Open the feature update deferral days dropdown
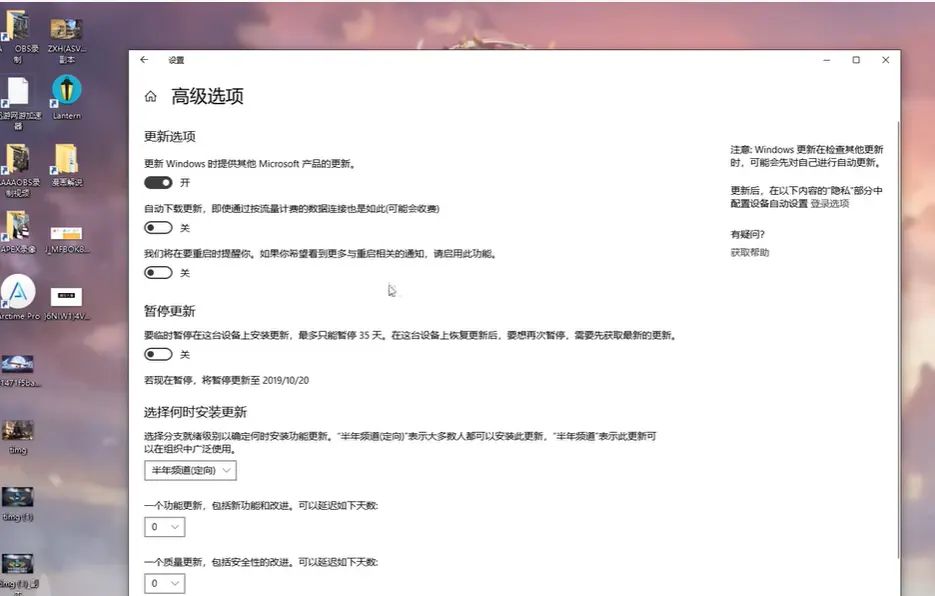The image size is (935, 596). (165, 527)
